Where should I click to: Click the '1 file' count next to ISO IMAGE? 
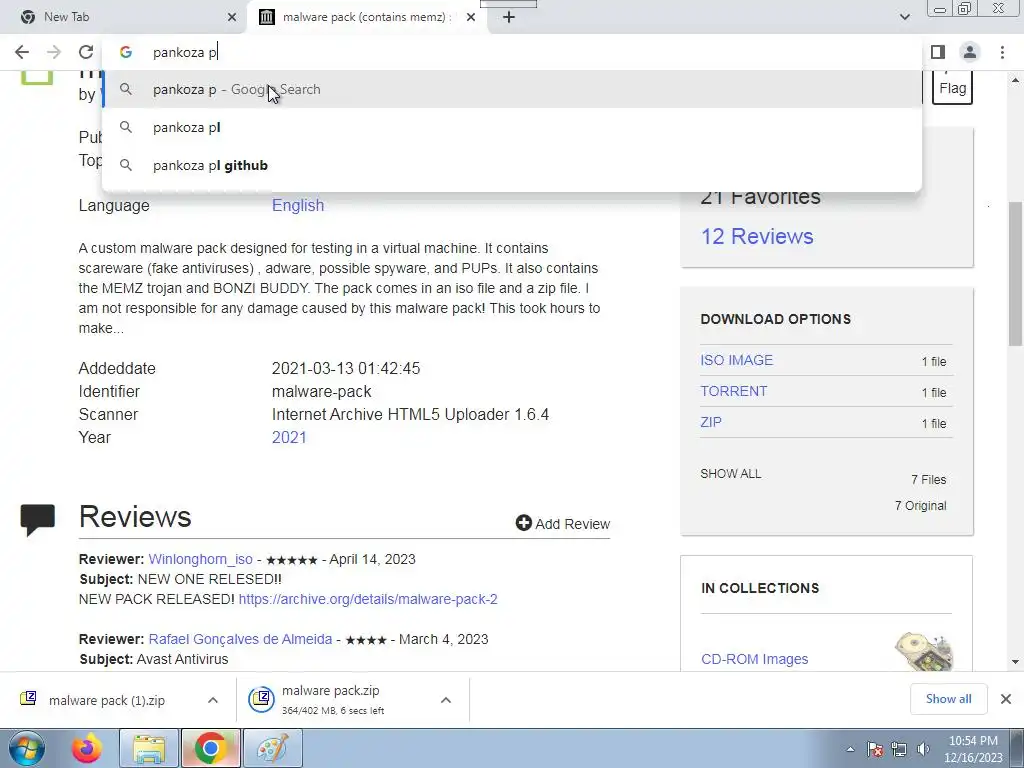934,361
